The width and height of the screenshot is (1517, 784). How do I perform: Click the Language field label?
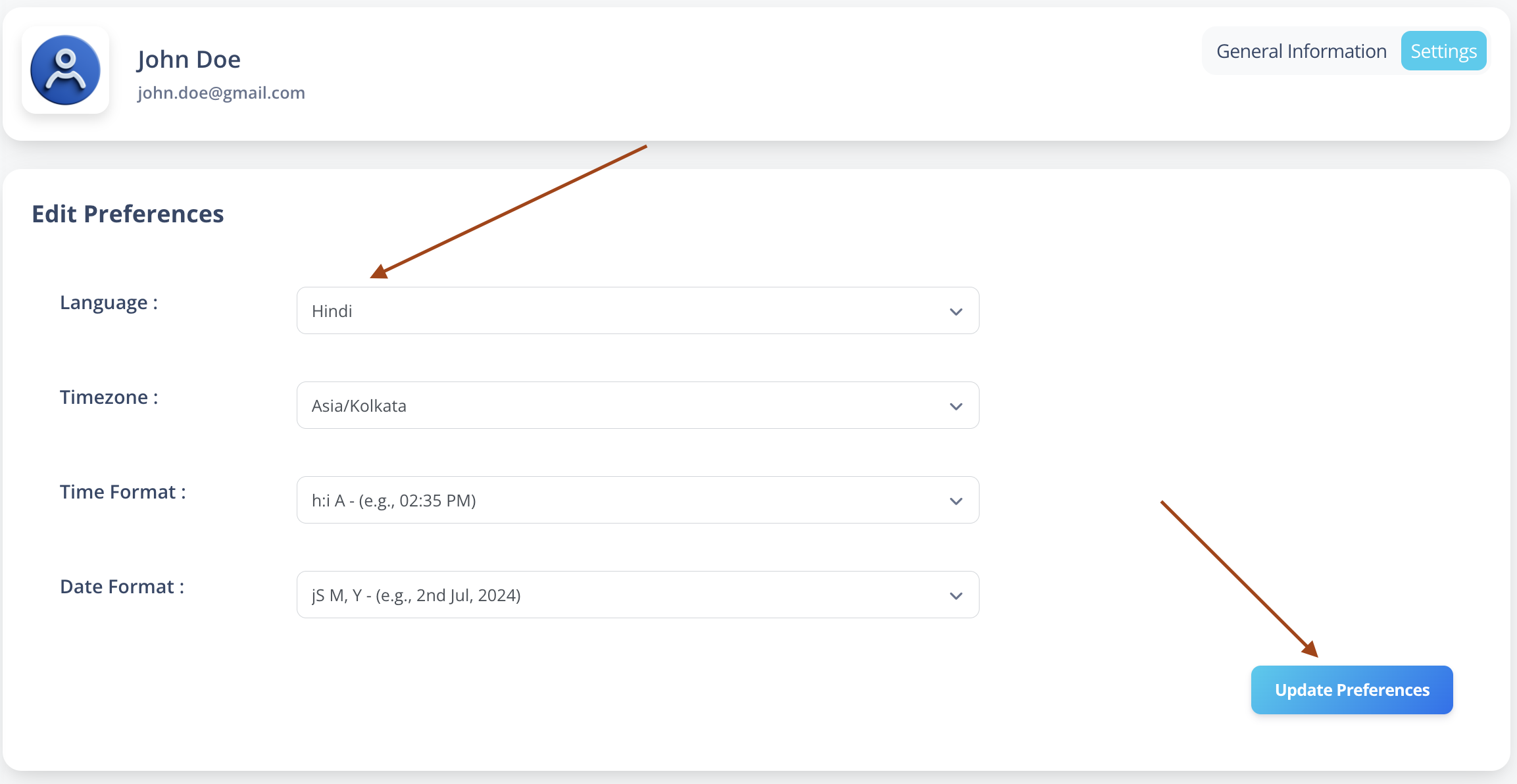click(109, 303)
